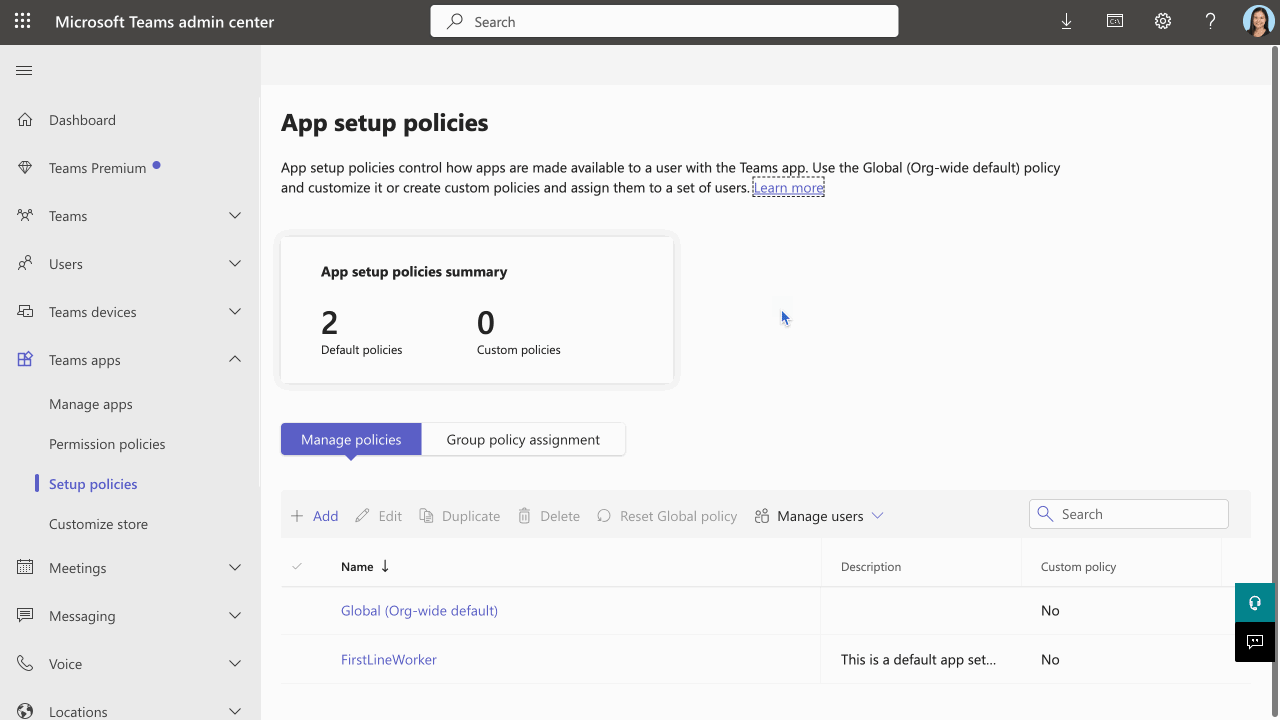This screenshot has width=1280, height=720.
Task: Expand the Locations section chevron
Action: coord(235,712)
